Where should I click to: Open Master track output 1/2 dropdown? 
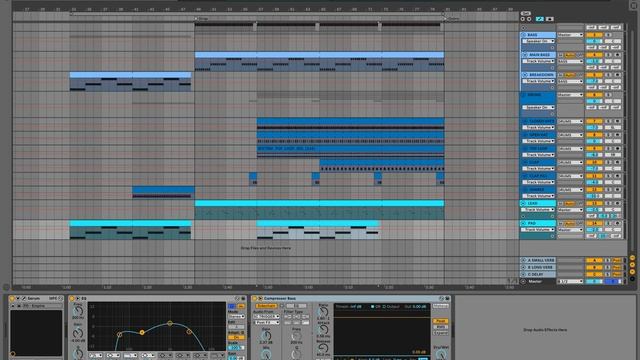(570, 281)
